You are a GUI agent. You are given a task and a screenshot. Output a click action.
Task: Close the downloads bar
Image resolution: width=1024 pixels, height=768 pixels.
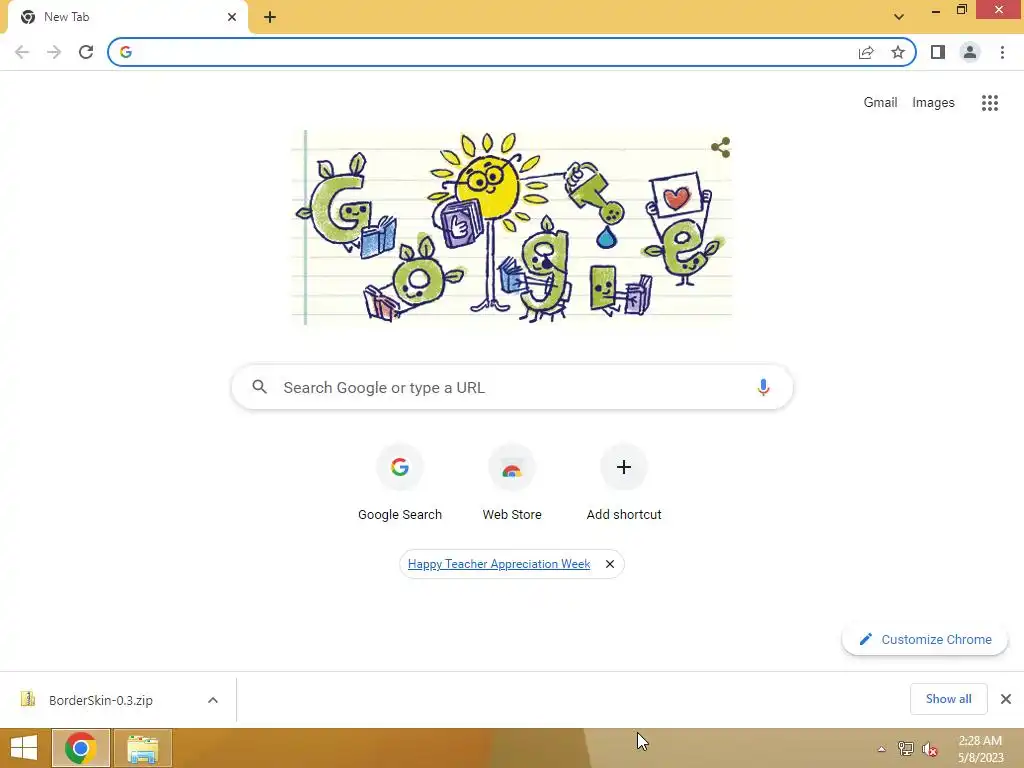[x=1006, y=699]
